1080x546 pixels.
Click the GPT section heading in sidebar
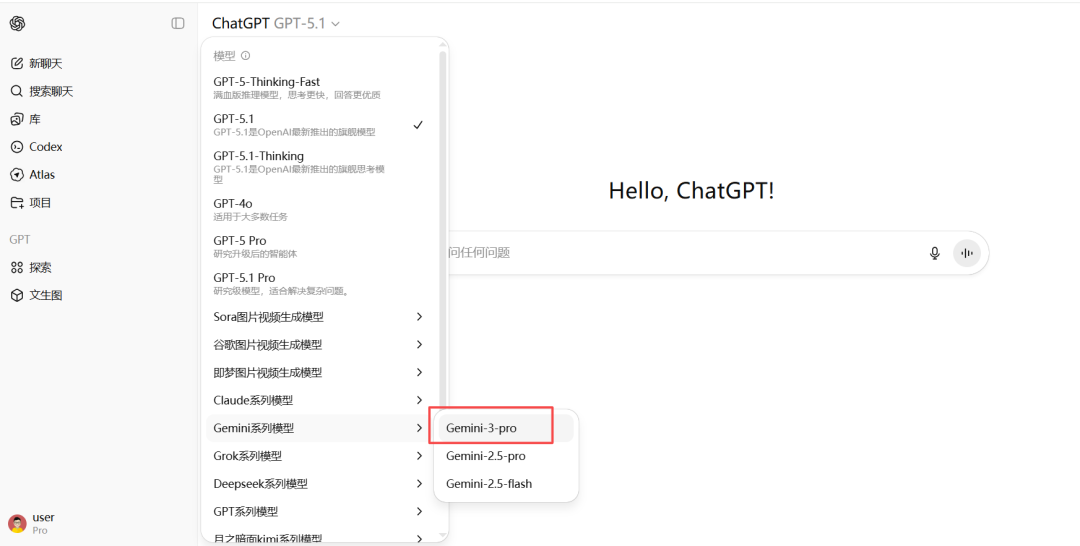click(x=20, y=240)
